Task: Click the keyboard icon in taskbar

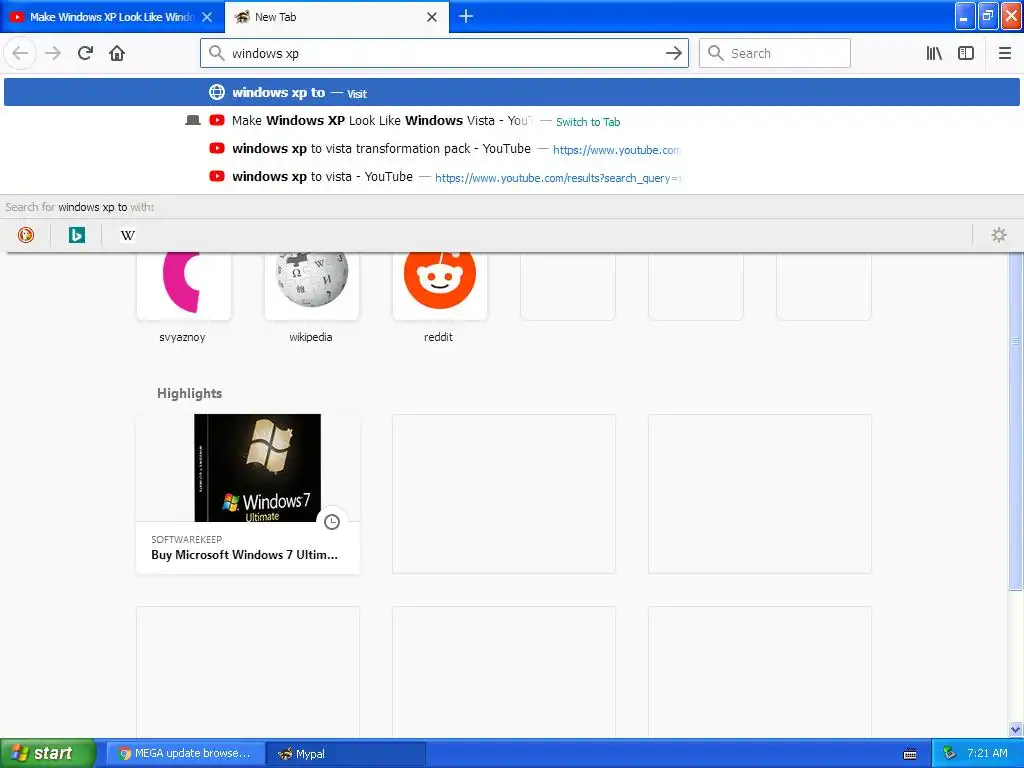Action: coord(910,754)
